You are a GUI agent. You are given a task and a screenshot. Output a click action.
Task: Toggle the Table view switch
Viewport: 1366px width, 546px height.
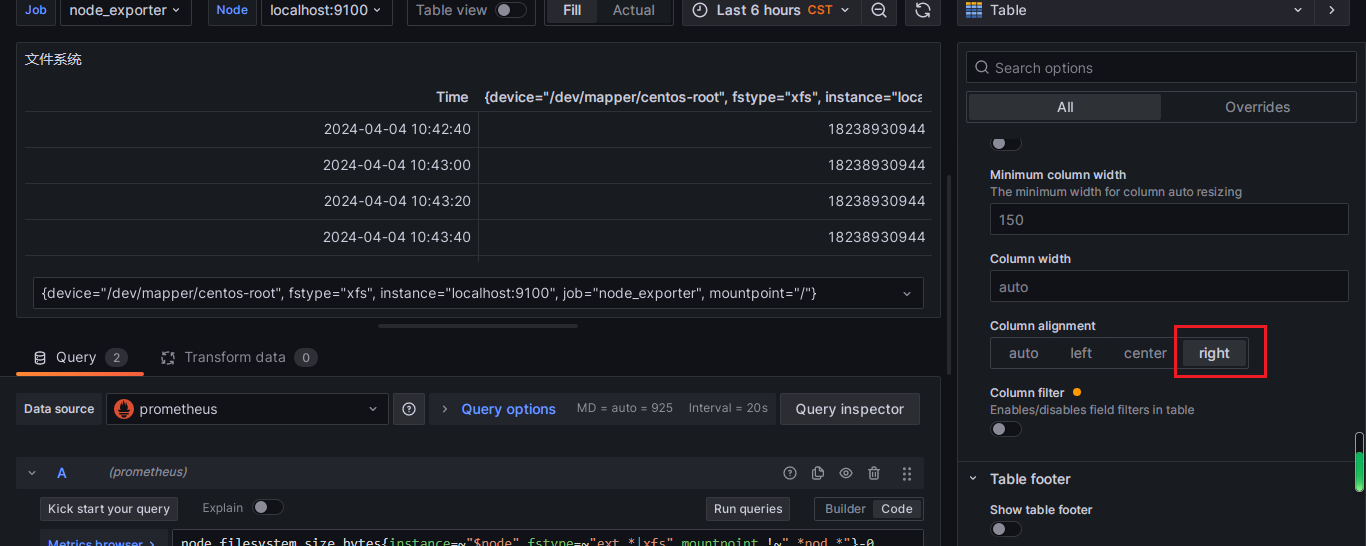click(x=510, y=10)
